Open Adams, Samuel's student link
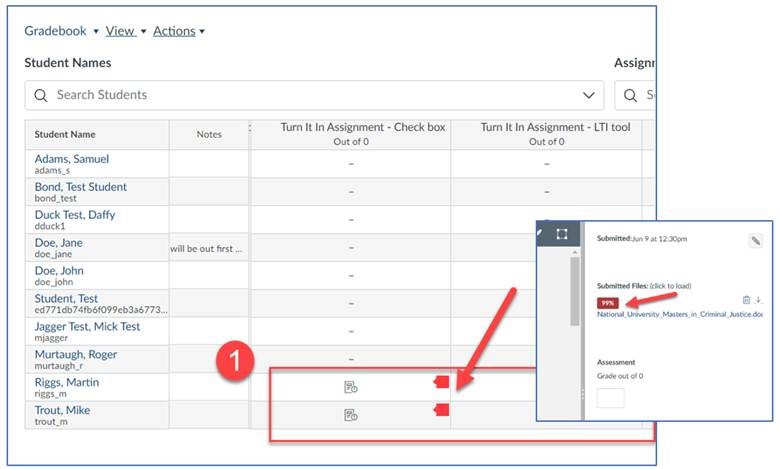 [71, 159]
